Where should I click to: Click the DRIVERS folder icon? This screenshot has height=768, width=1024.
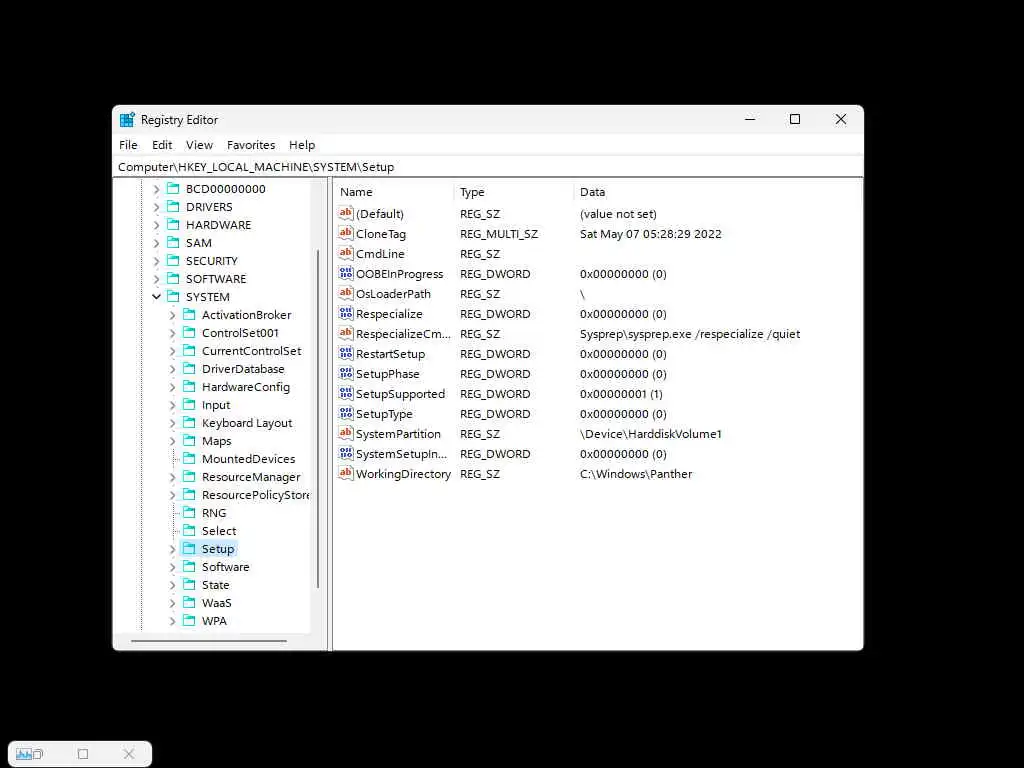coord(173,206)
